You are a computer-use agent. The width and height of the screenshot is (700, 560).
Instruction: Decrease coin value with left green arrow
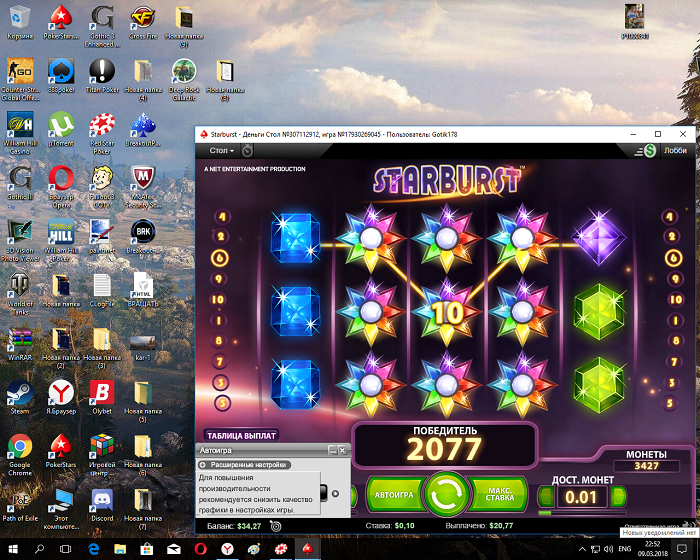coord(546,496)
